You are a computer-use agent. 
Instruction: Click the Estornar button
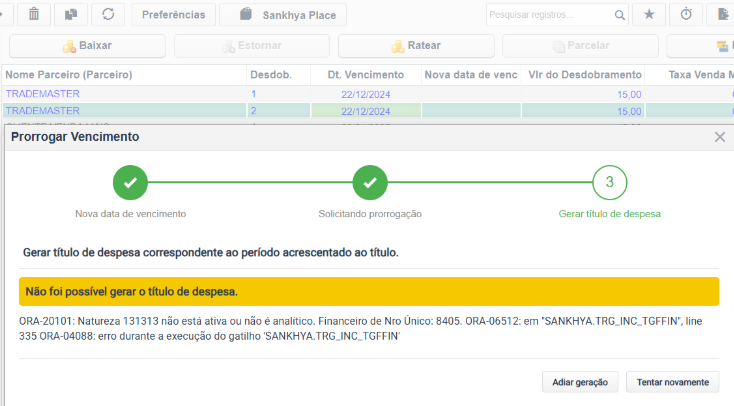252,46
